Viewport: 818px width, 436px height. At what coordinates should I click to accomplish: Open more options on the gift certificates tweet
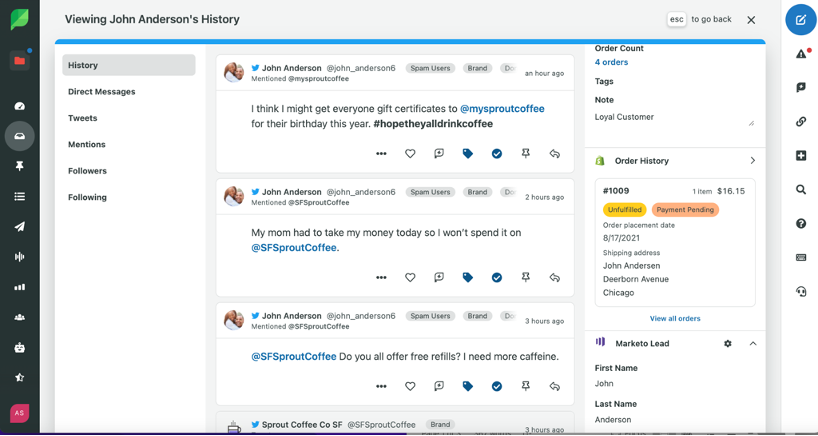click(381, 154)
